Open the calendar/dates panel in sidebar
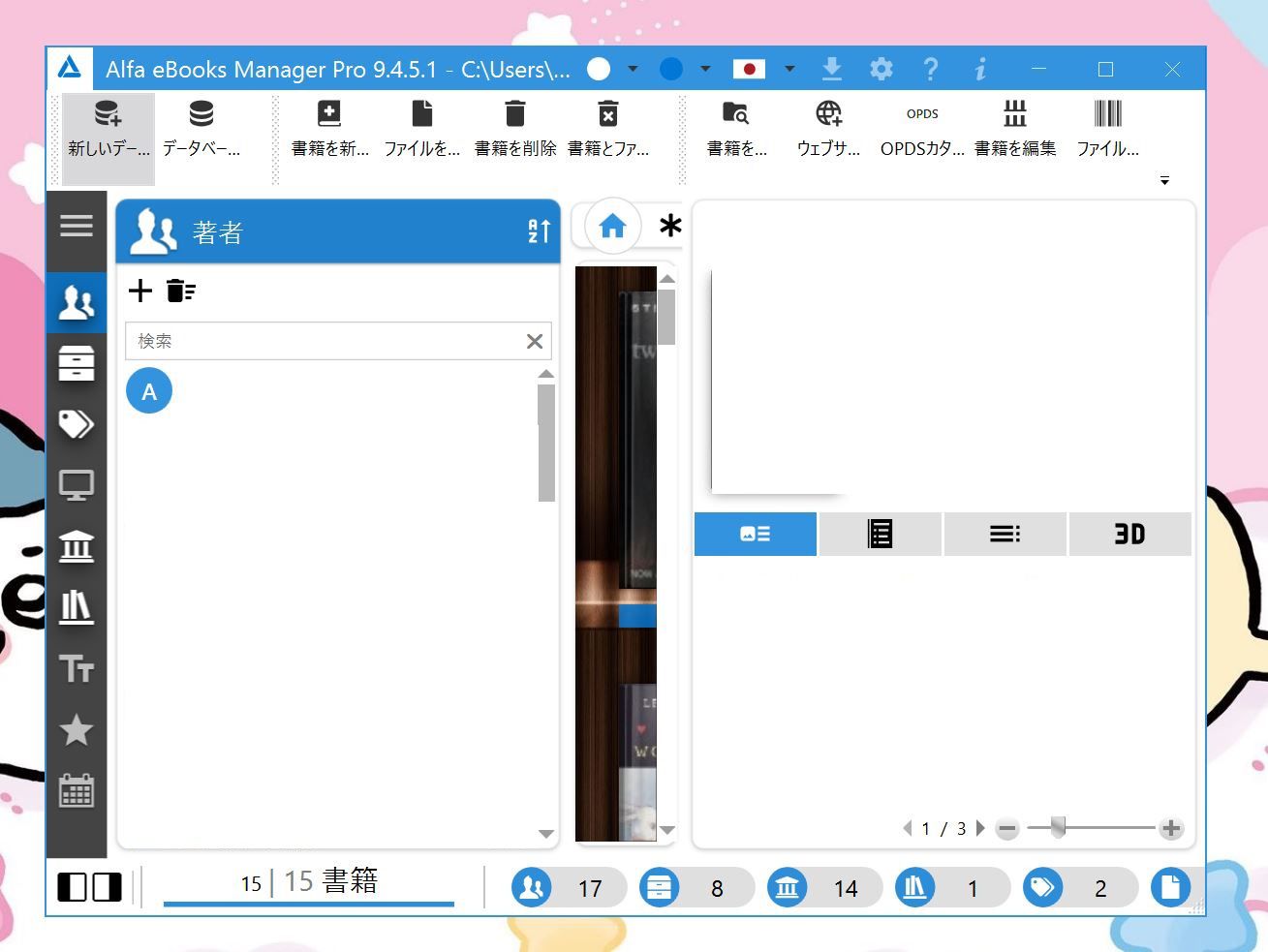Image resolution: width=1268 pixels, height=952 pixels. pyautogui.click(x=77, y=791)
